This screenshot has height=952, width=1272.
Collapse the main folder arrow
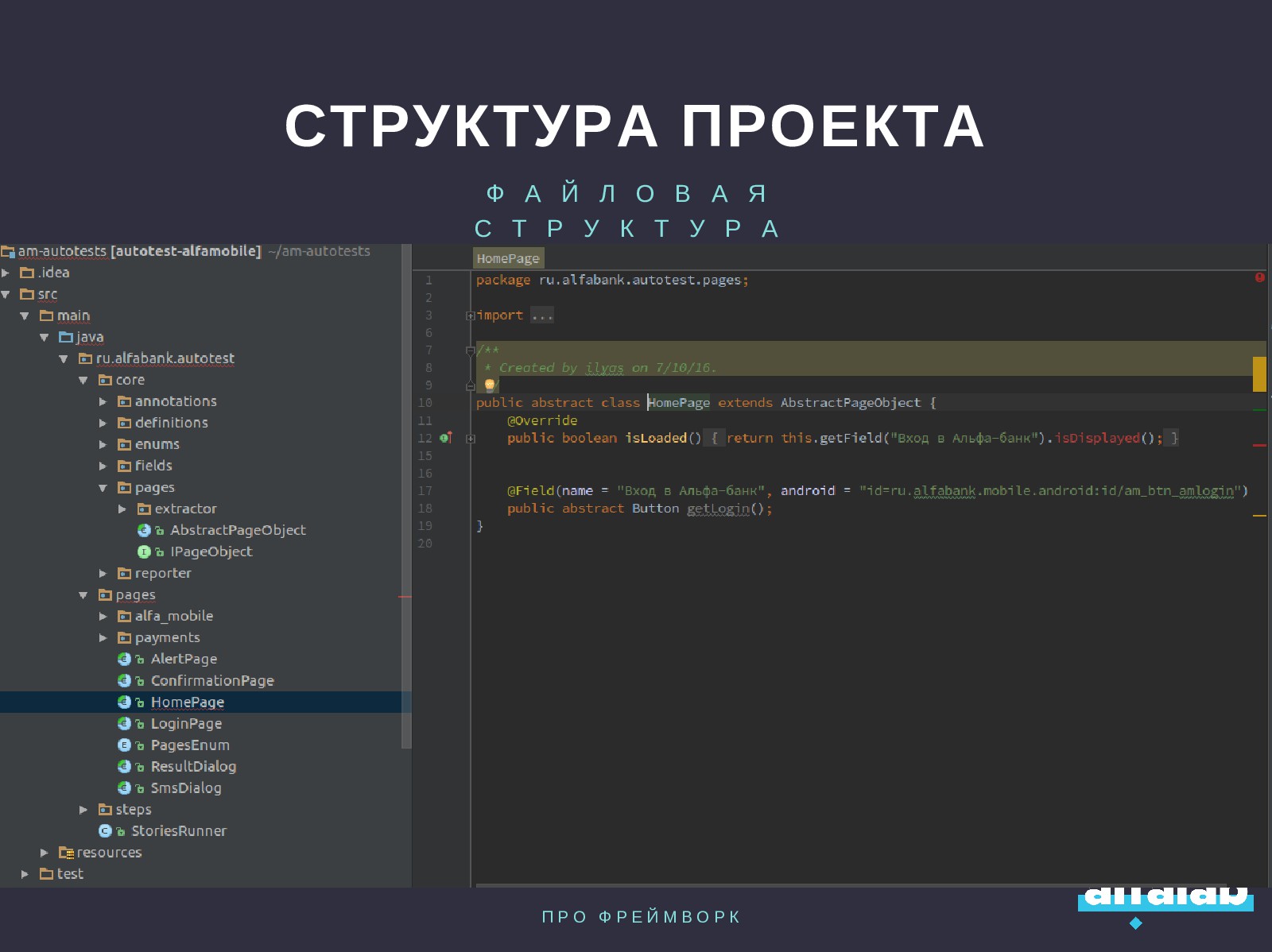(x=25, y=315)
